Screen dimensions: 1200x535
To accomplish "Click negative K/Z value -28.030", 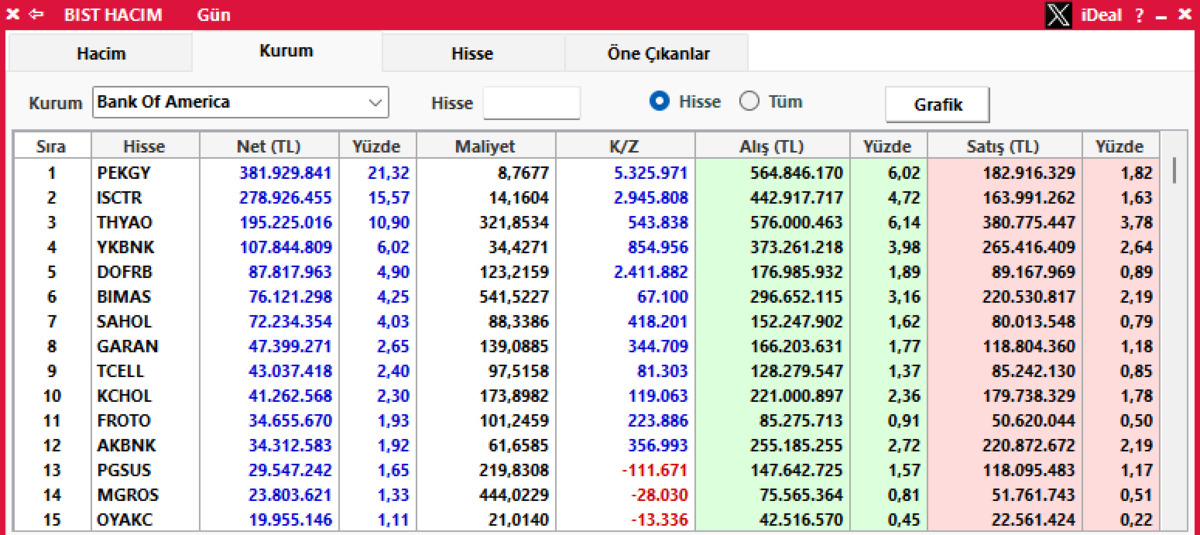I will [660, 495].
